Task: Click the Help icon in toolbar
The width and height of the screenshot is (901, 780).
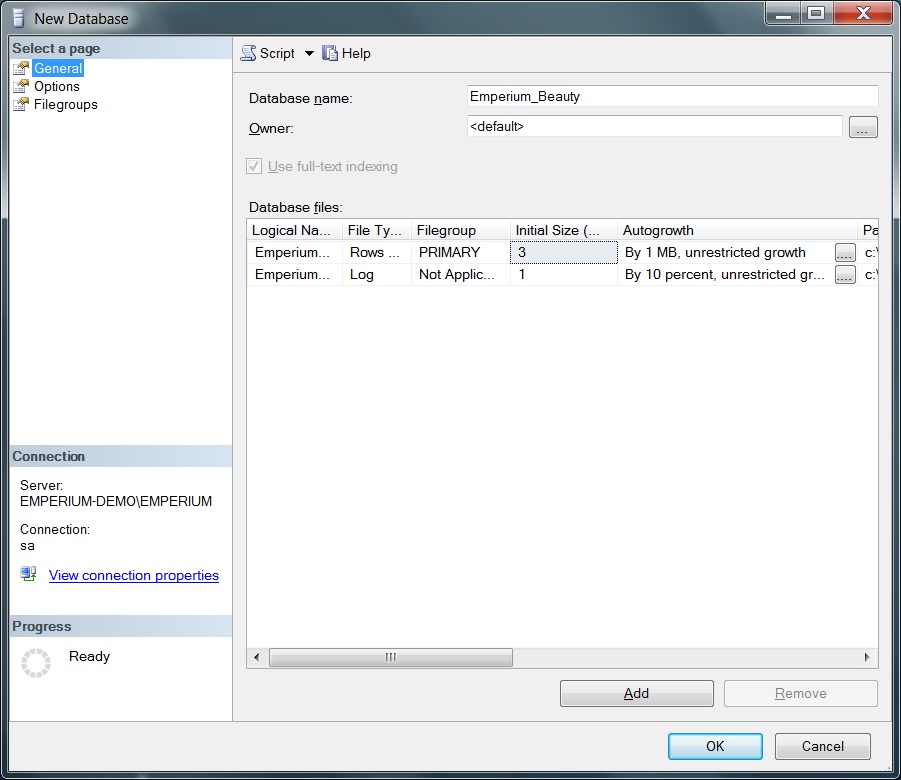Action: point(331,54)
